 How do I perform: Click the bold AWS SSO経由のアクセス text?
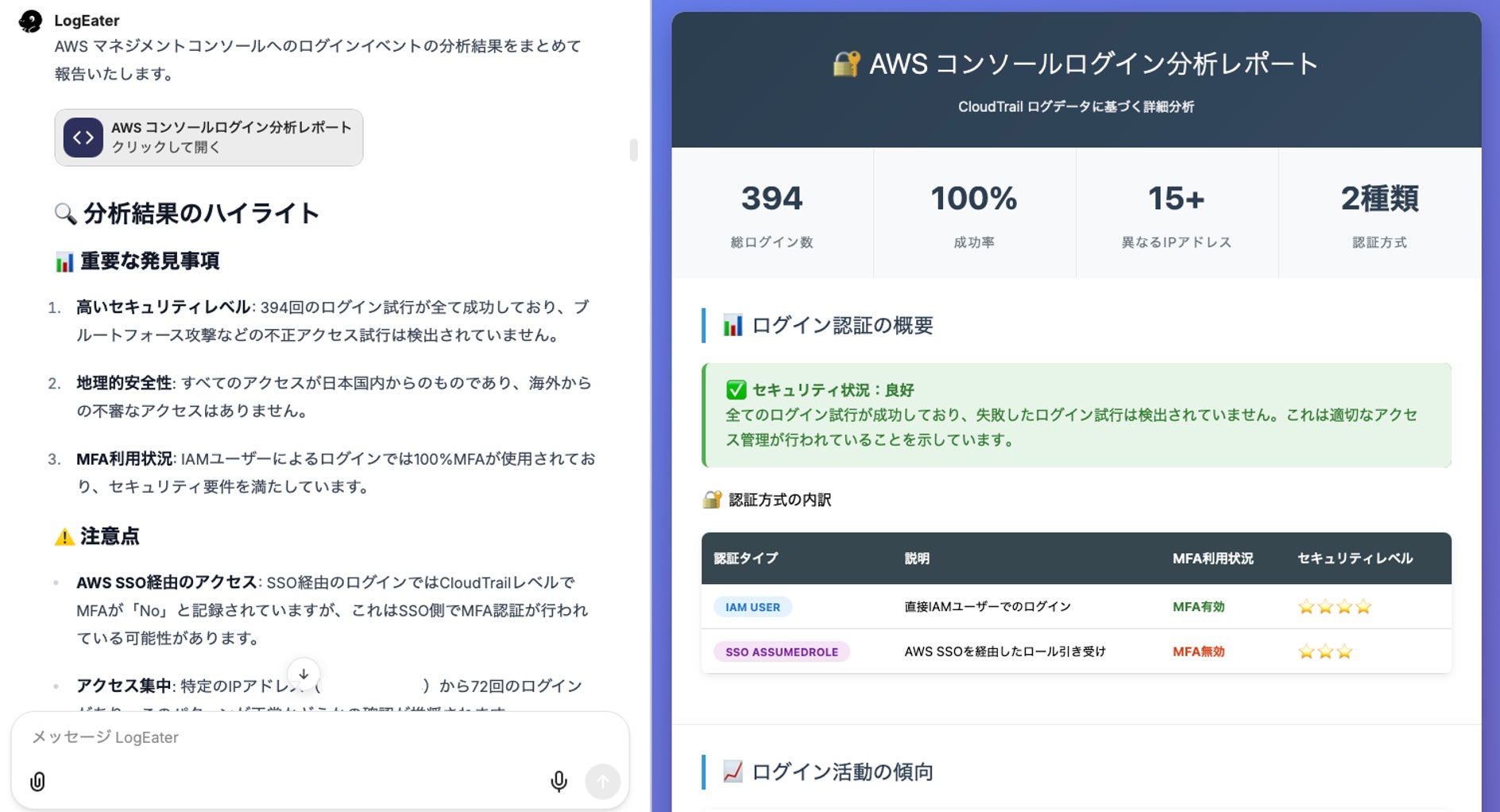pos(167,582)
